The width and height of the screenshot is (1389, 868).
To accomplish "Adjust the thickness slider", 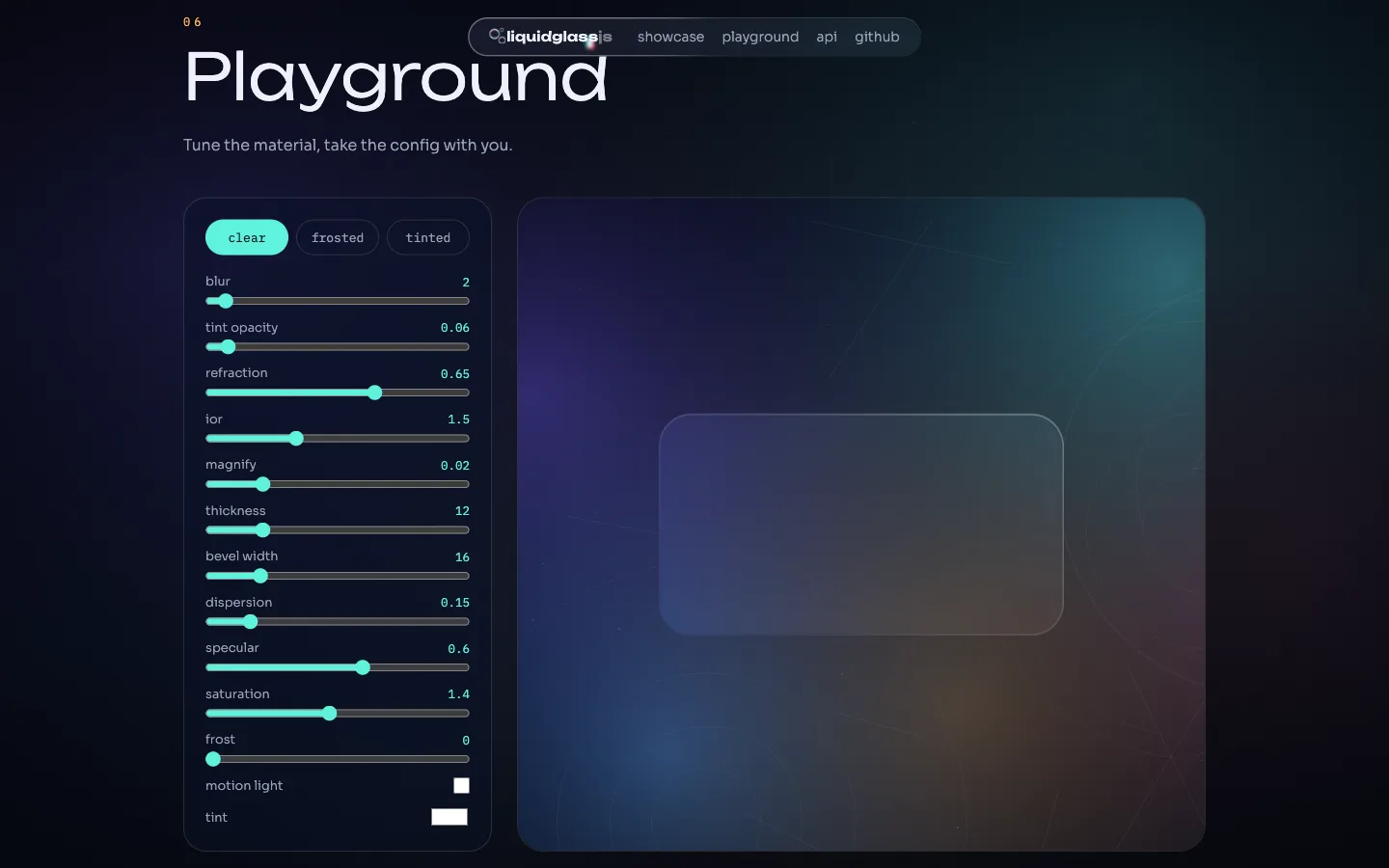I will [x=338, y=529].
